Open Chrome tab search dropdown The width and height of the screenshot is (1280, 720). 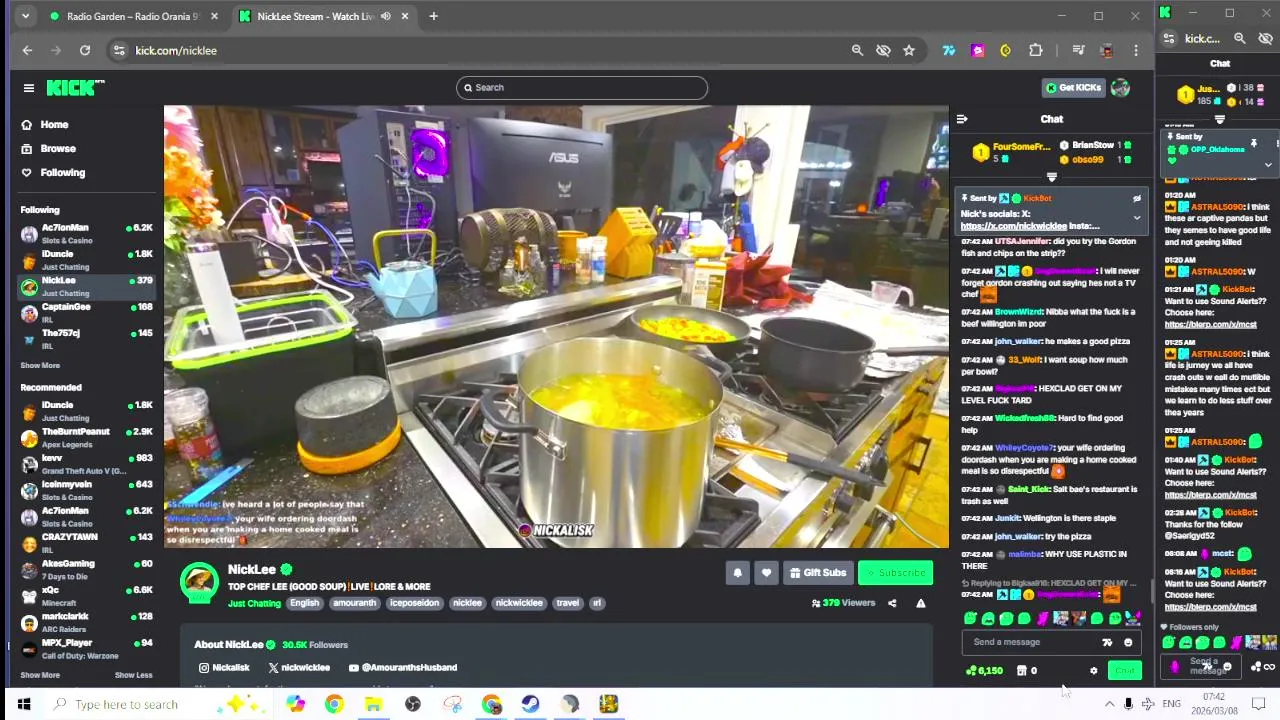tap(25, 16)
